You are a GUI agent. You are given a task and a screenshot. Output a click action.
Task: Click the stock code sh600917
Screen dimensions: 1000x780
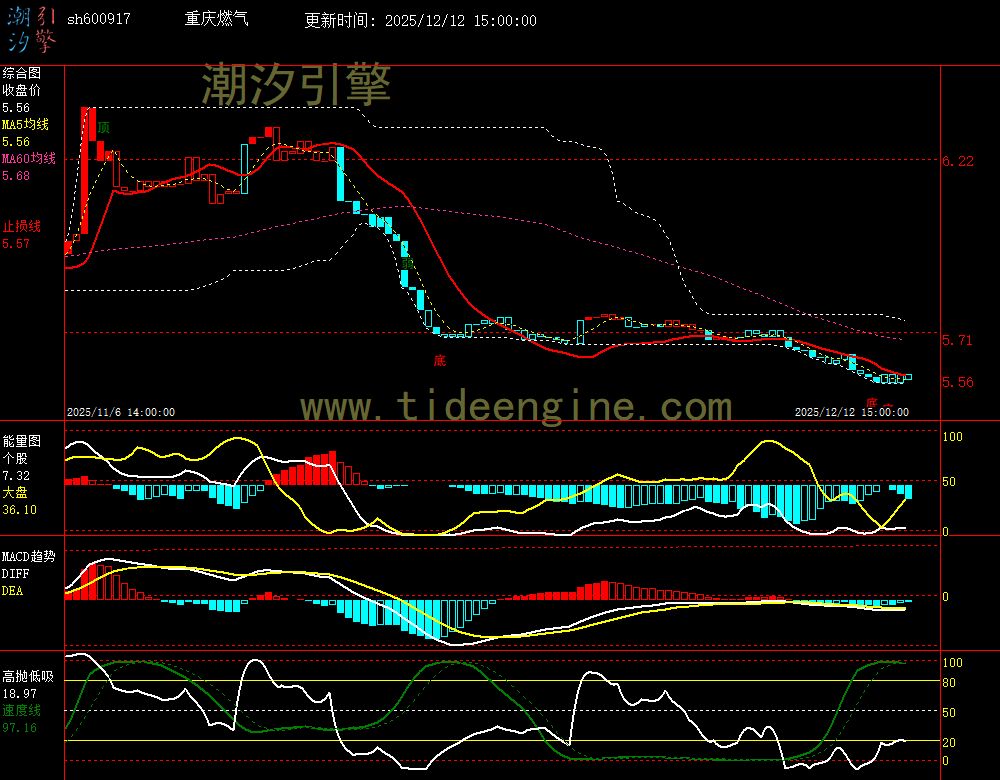(x=98, y=20)
